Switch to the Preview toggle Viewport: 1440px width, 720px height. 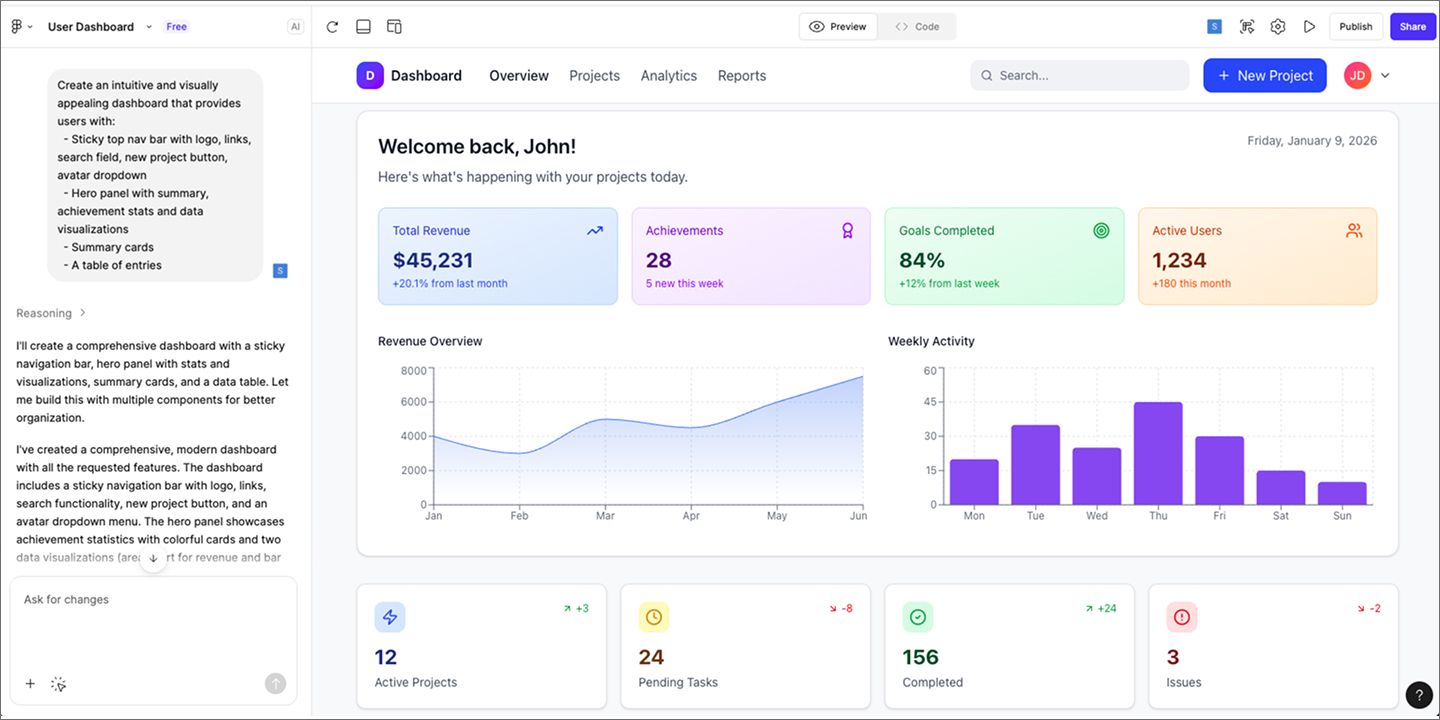pyautogui.click(x=838, y=26)
